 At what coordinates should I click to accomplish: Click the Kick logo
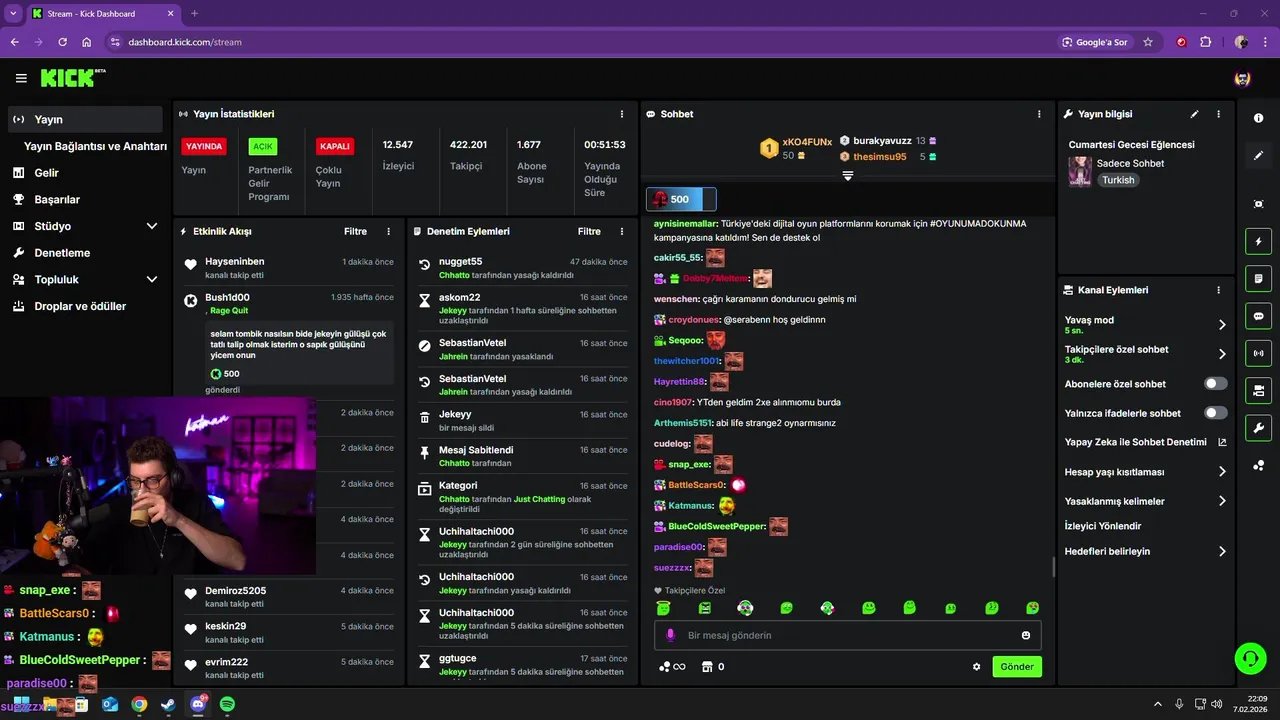point(72,77)
